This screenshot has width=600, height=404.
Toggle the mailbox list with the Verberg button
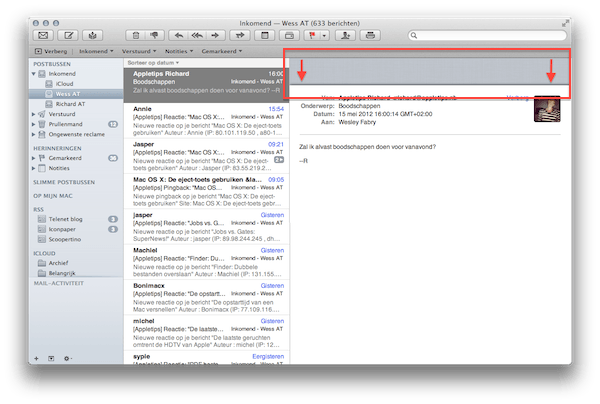(x=51, y=51)
